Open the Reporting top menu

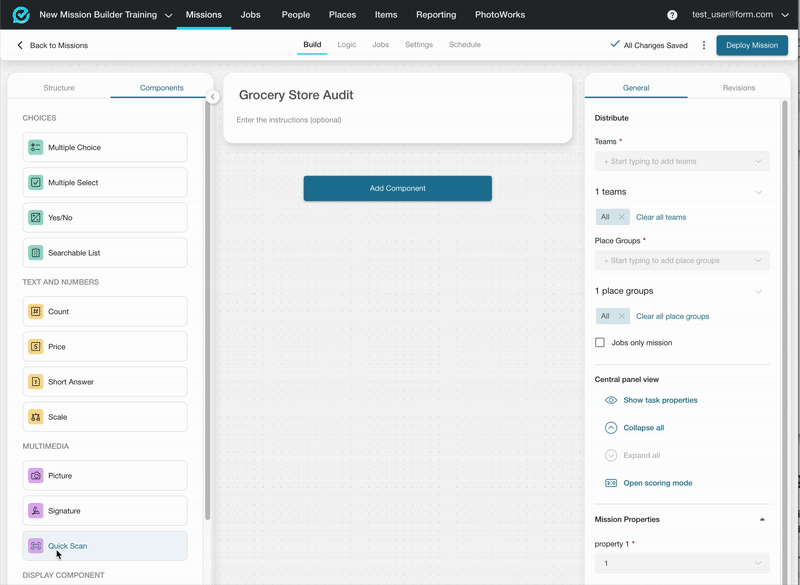pos(436,15)
